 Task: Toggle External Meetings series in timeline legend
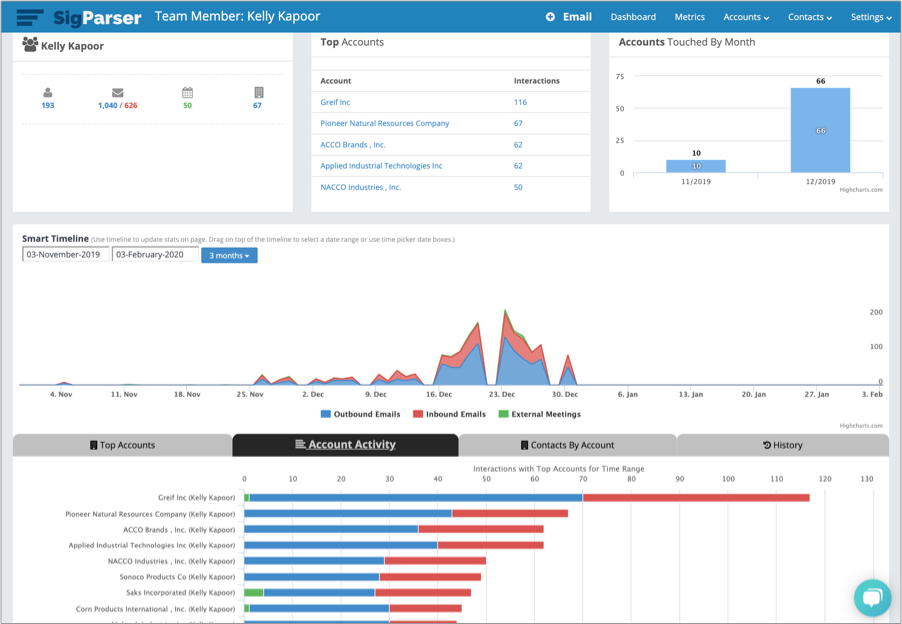[x=540, y=414]
